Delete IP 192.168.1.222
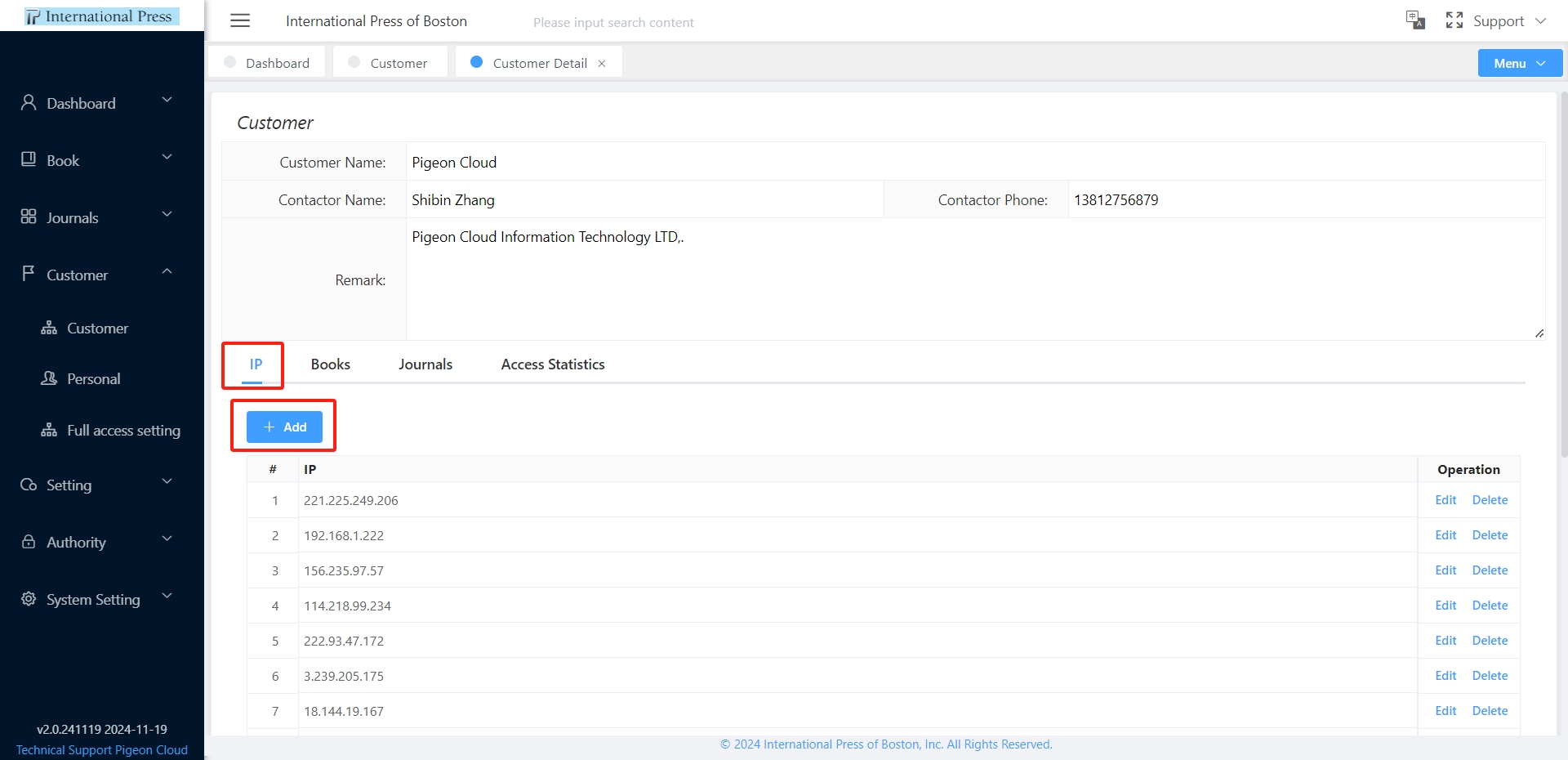1568x760 pixels. pos(1490,535)
